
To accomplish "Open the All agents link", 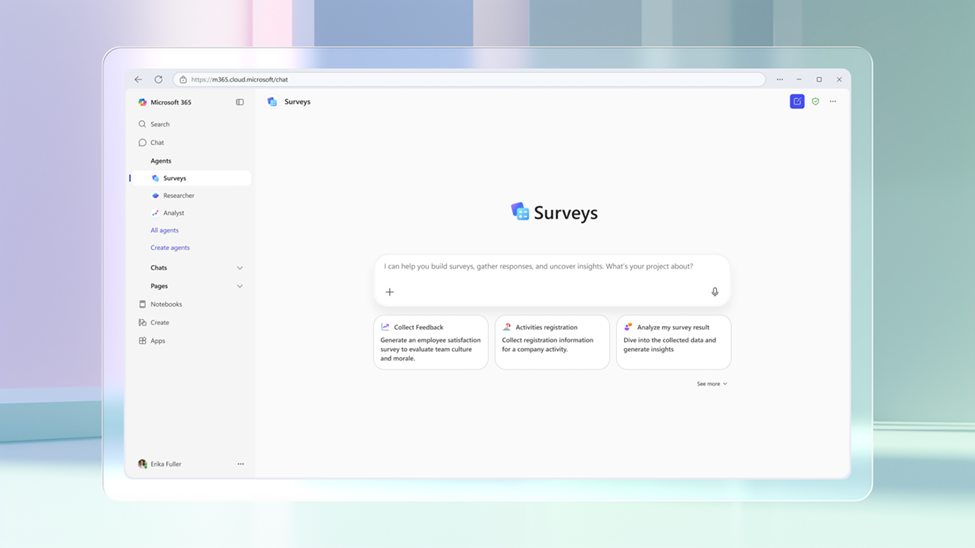I will (164, 230).
